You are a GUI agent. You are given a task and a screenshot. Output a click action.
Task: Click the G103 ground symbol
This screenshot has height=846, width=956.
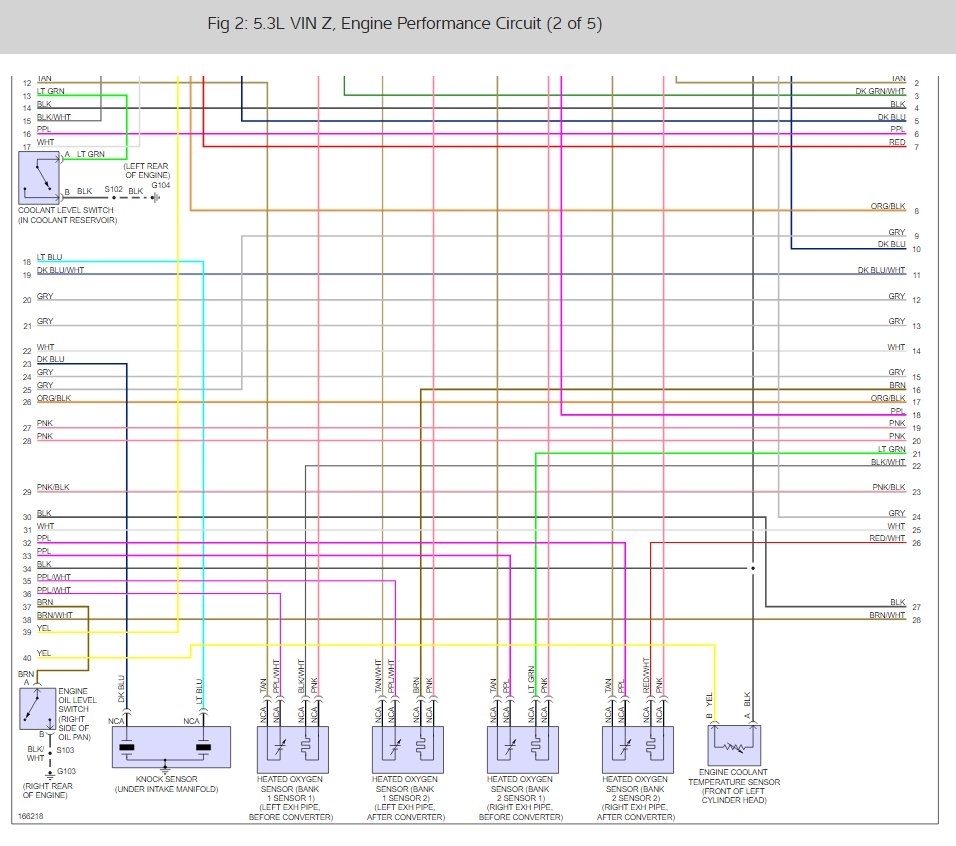(51, 776)
